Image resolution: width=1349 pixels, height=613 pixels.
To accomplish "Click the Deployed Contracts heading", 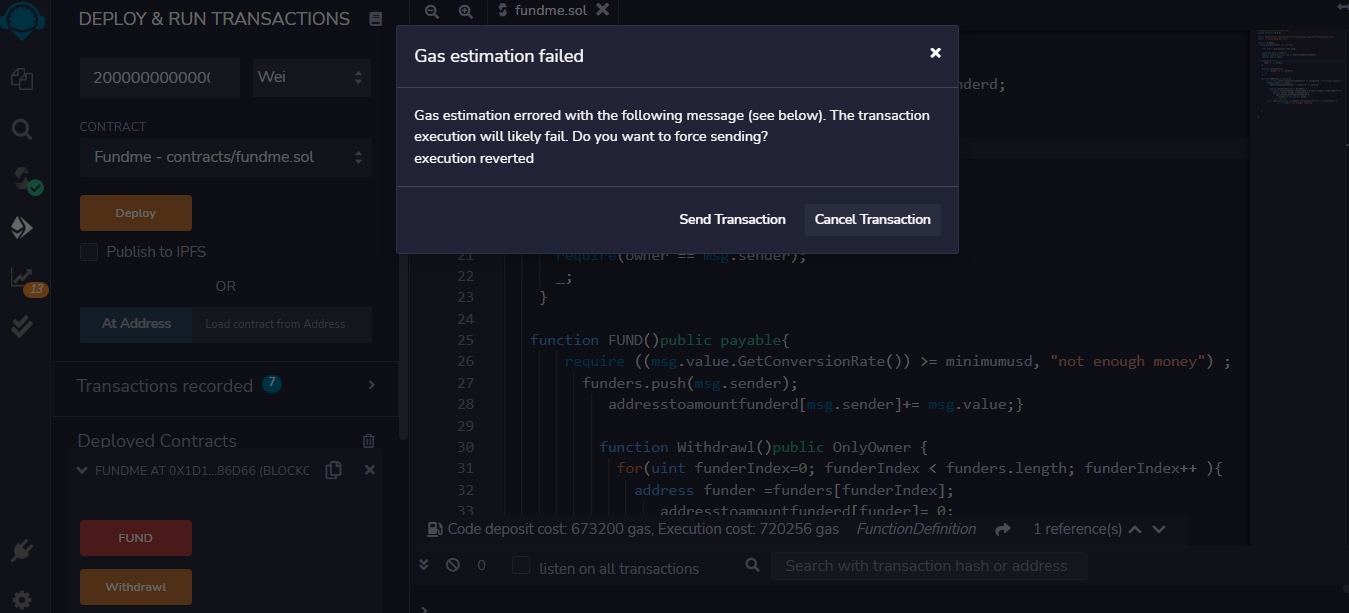I will pyautogui.click(x=157, y=441).
